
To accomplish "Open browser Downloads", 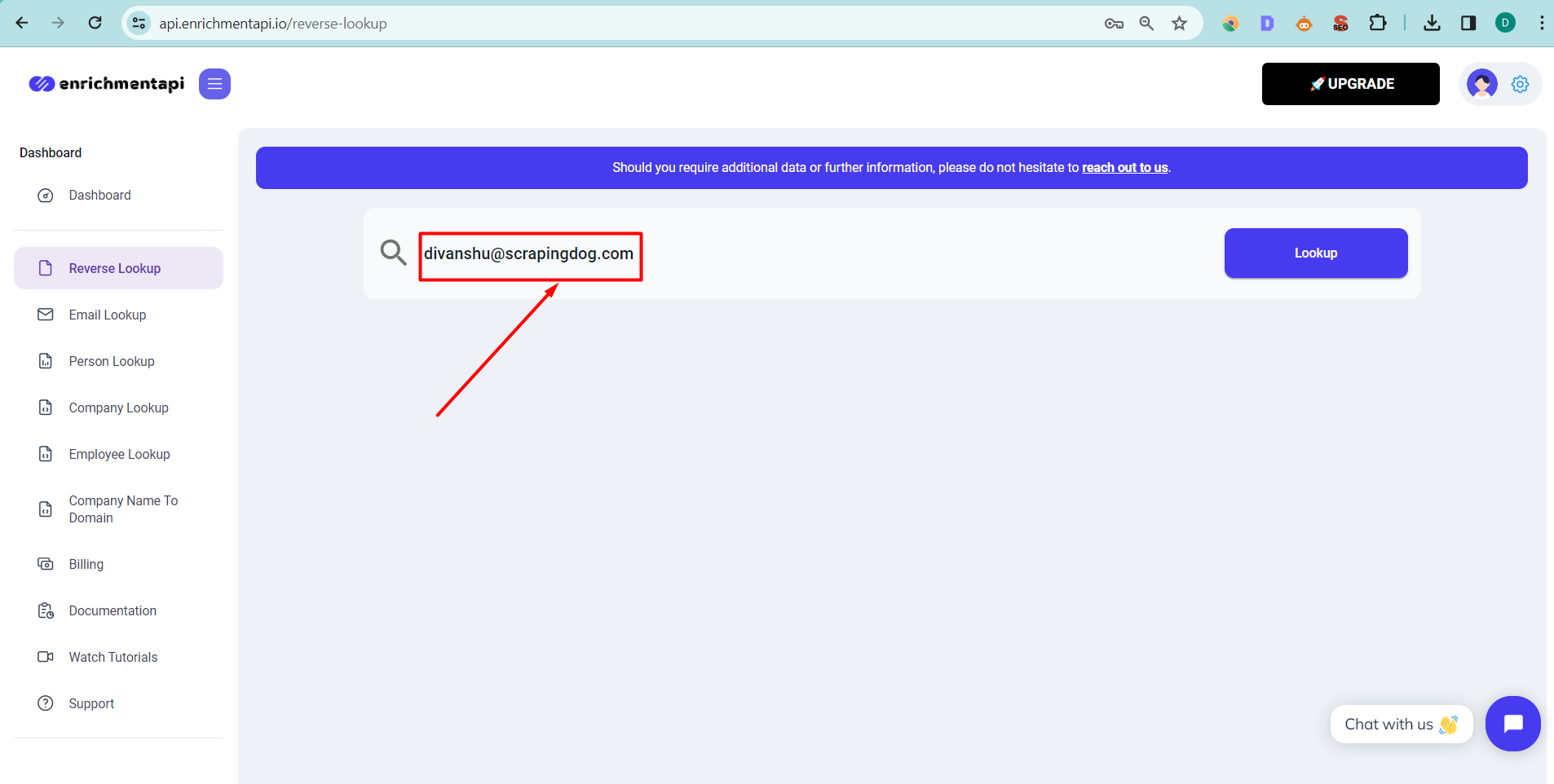I will tap(1433, 23).
